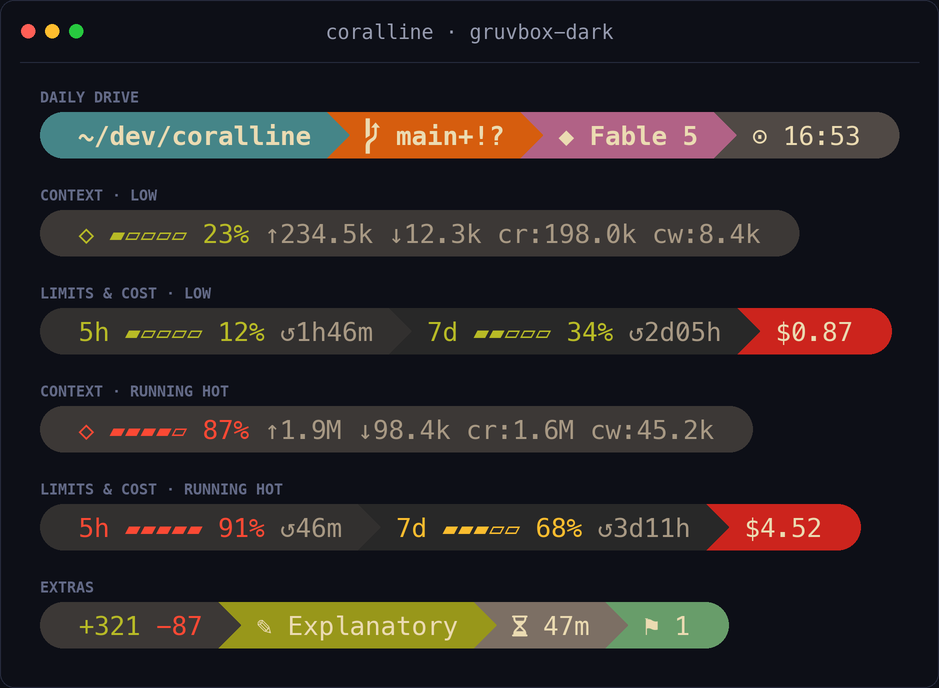Click the LIMITS & COST · RUNNING HOT heading

click(x=161, y=489)
